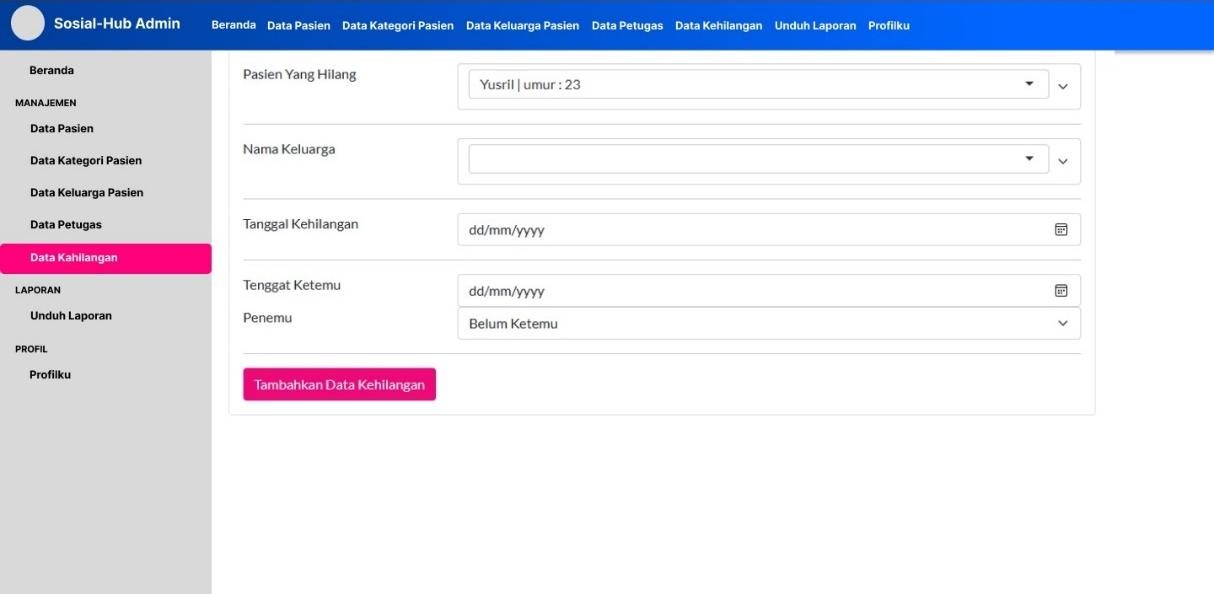This screenshot has width=1214, height=594.
Task: Open calendar picker for Tanggal Kehilangan
Action: tap(1061, 230)
